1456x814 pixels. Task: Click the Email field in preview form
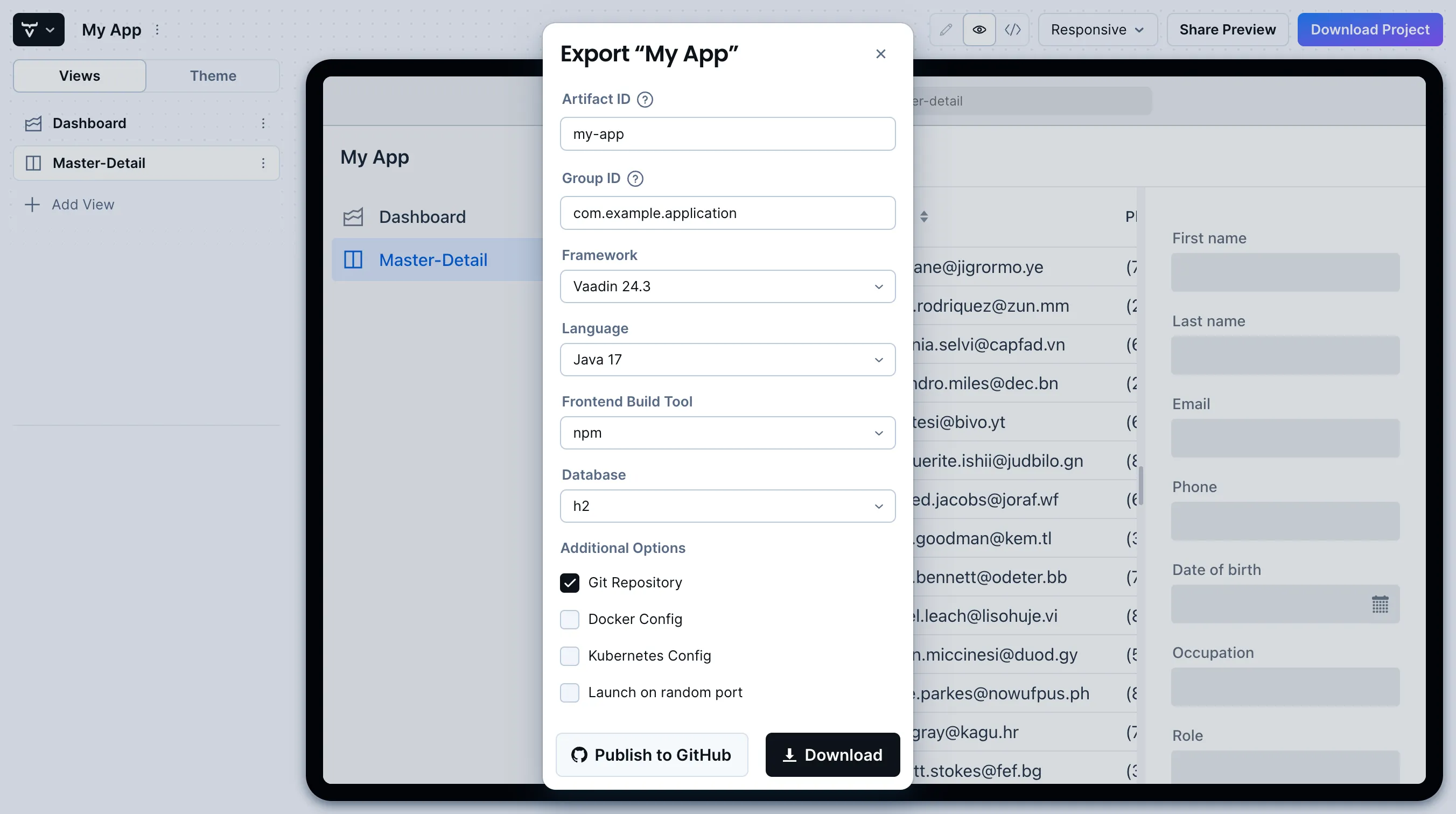click(x=1285, y=438)
